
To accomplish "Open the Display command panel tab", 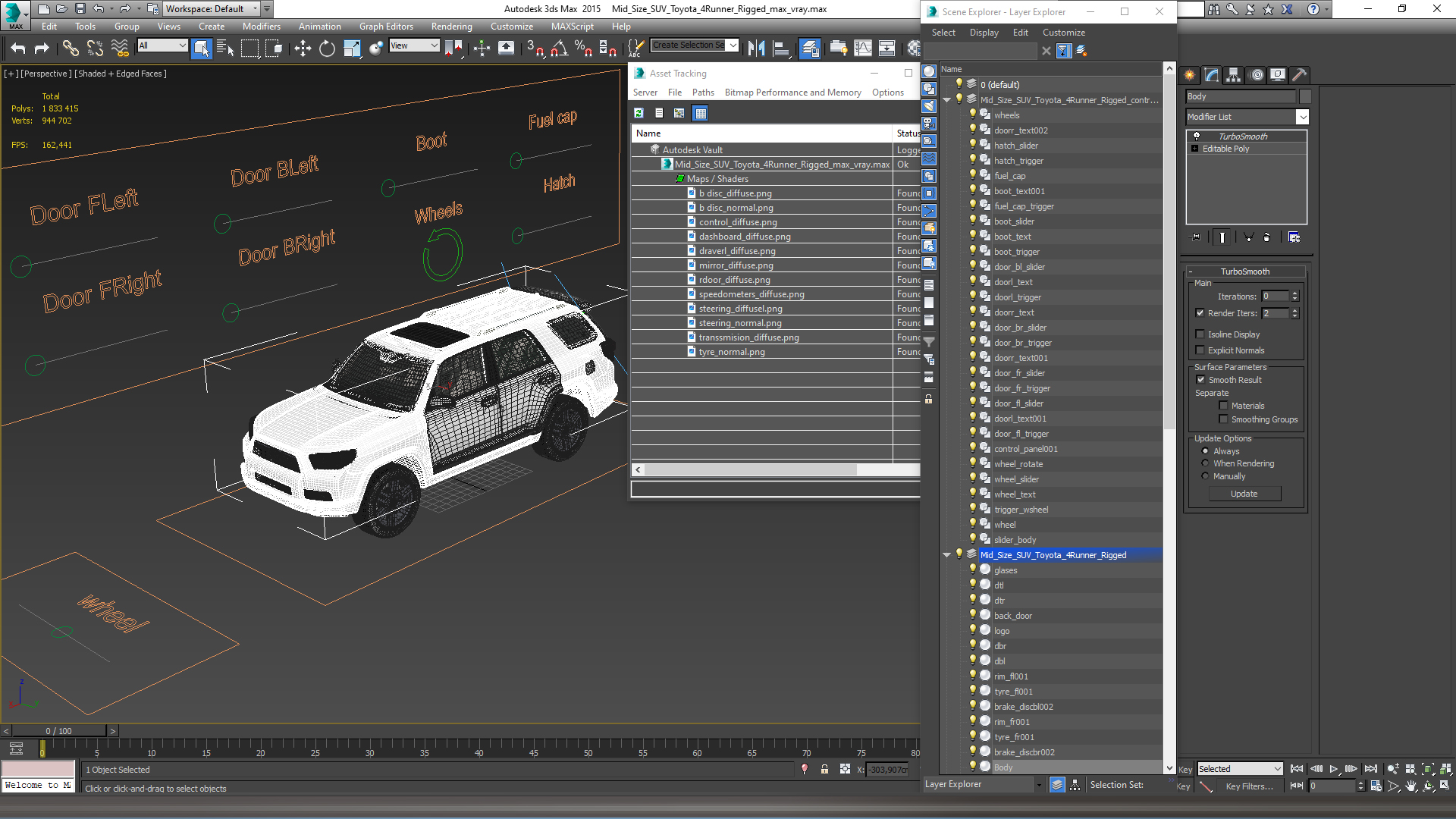I will [1279, 74].
